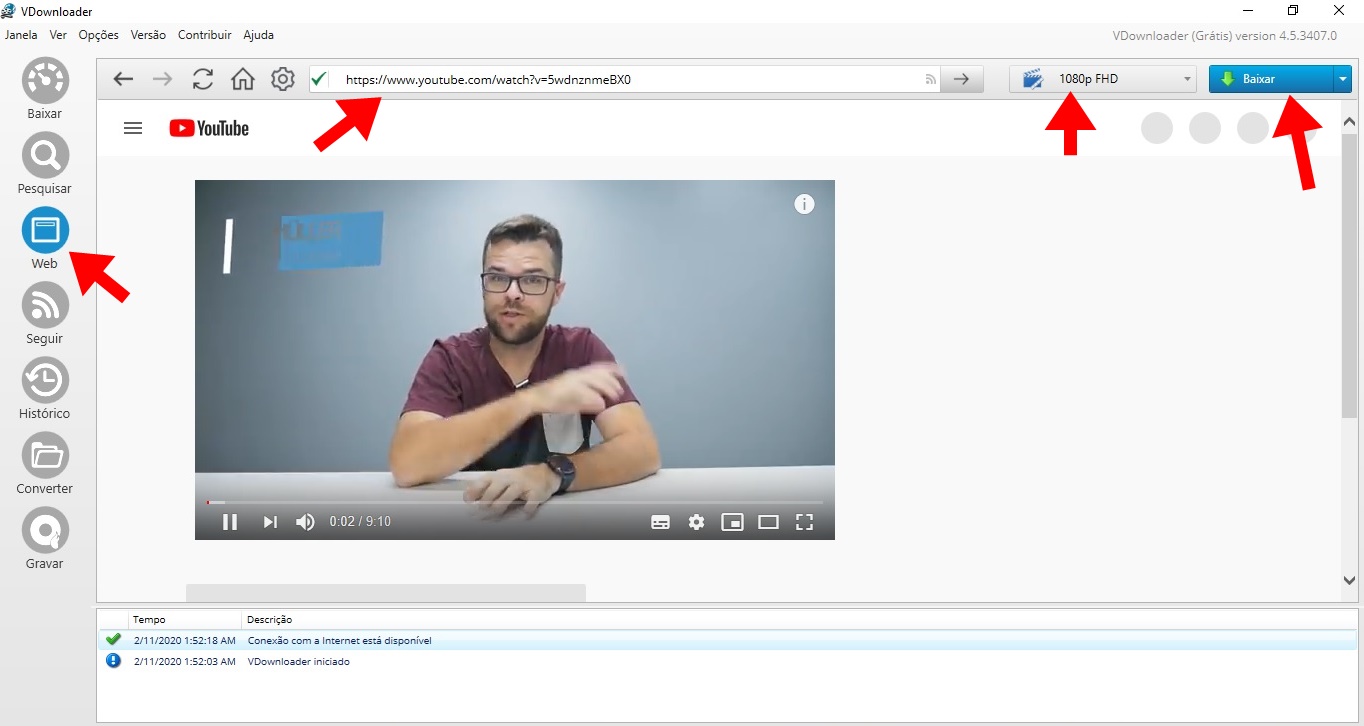This screenshot has width=1364, height=726.
Task: Open the Ajuda menu
Action: pyautogui.click(x=258, y=35)
